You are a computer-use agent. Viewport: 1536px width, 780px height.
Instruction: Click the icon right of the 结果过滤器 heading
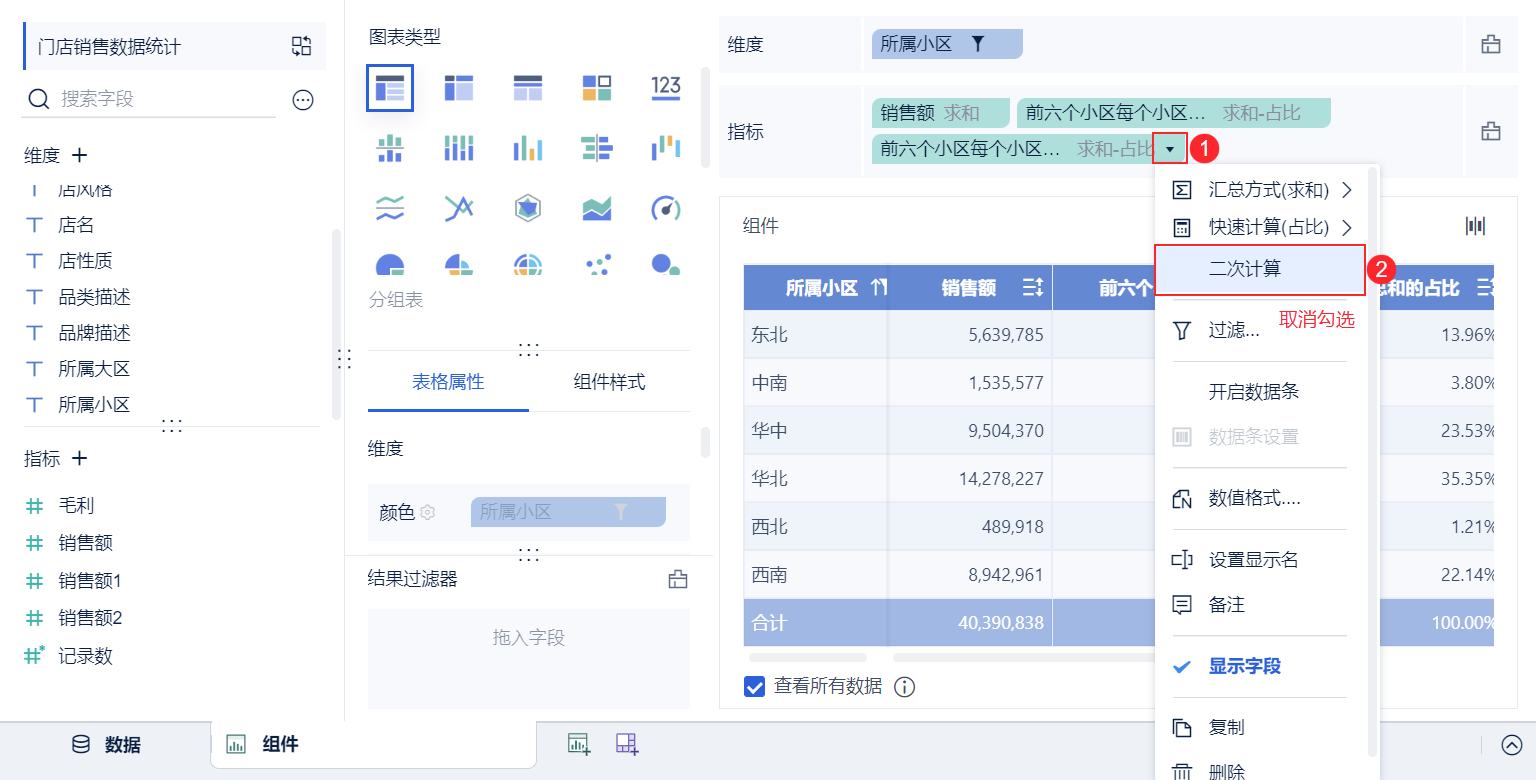pos(678,579)
